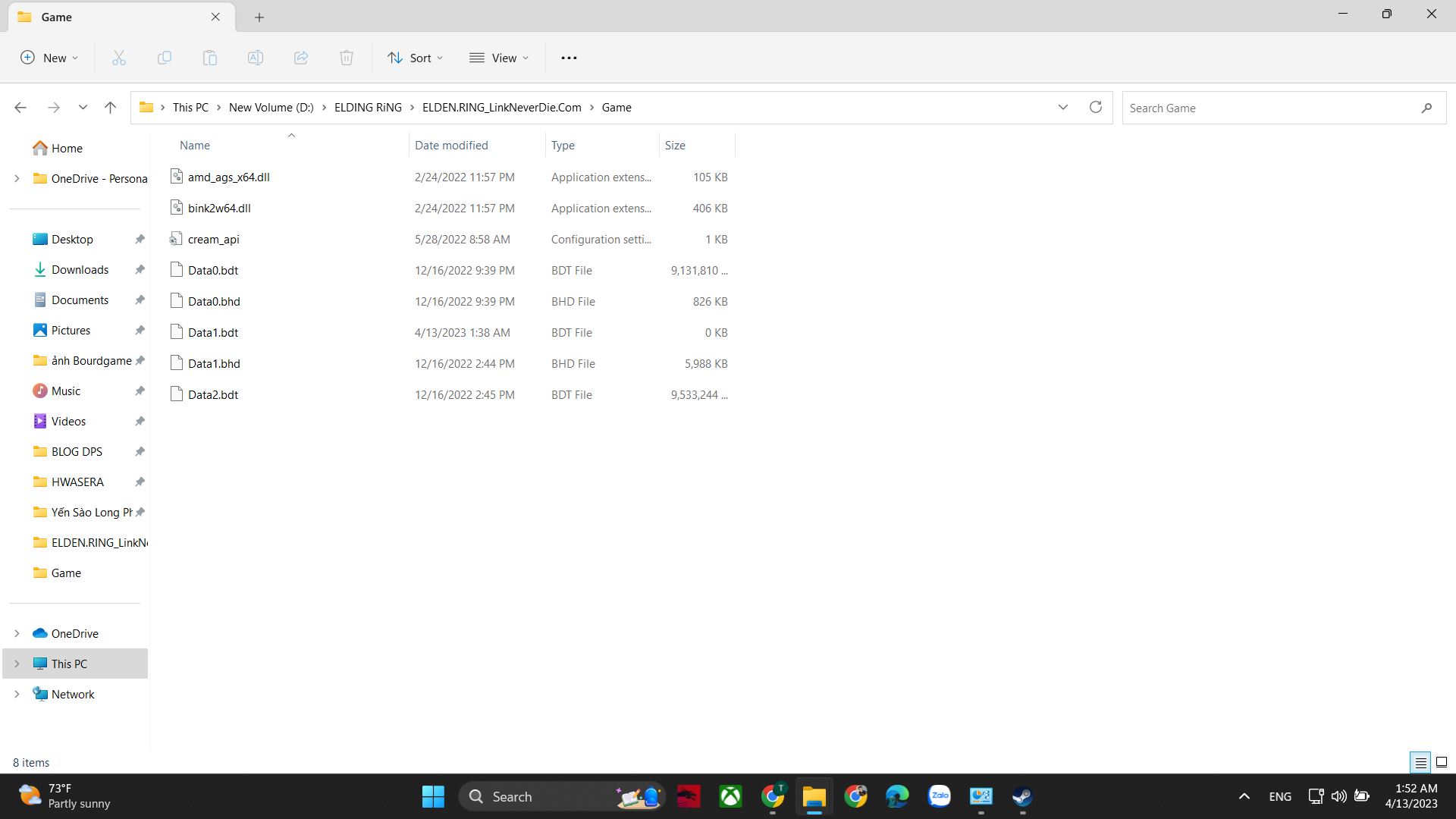Open Steam from the taskbar
The width and height of the screenshot is (1456, 819).
(1022, 796)
